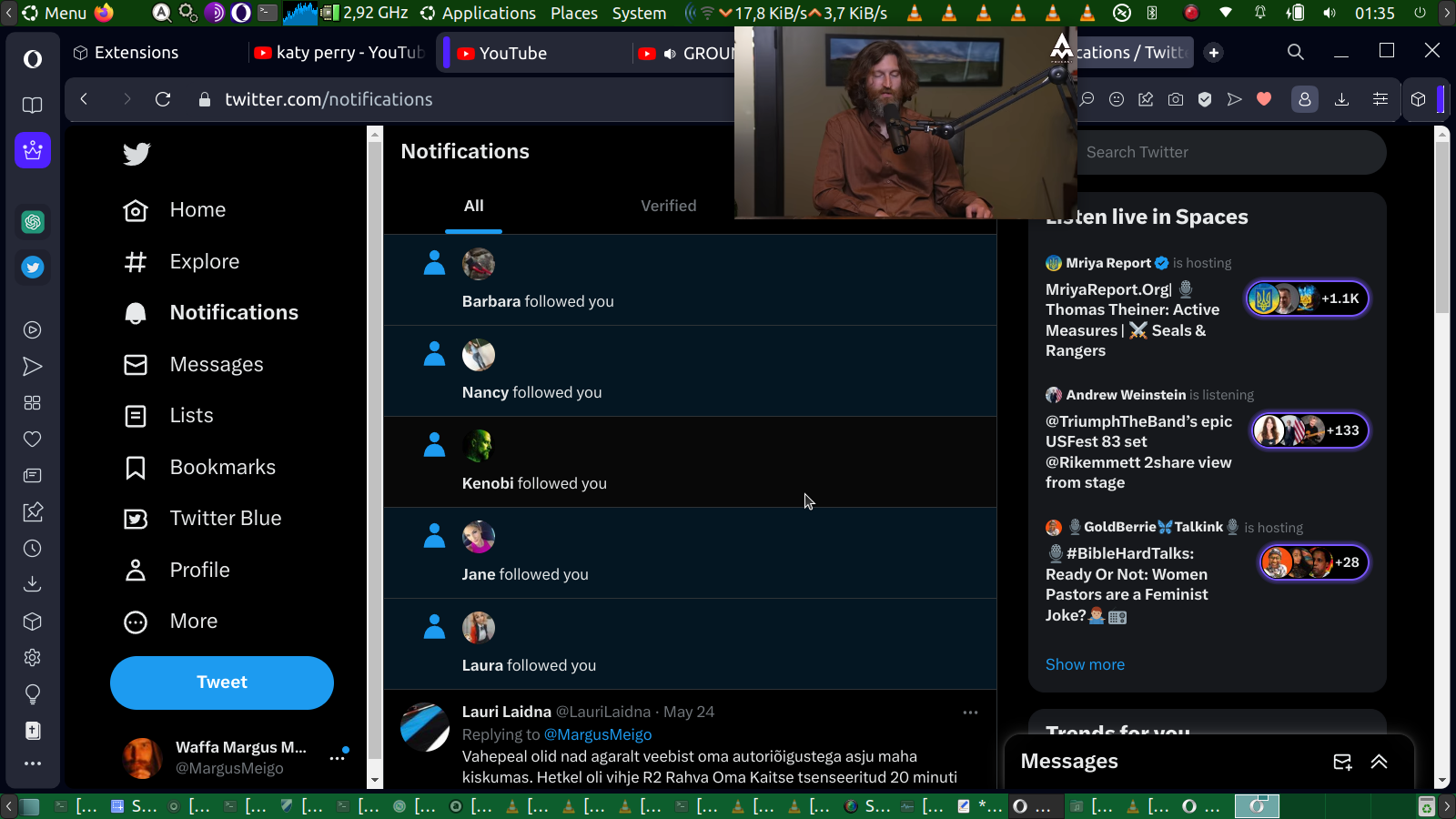Click the left navigation scrollbar down arrow
The image size is (1456, 819).
tap(374, 781)
